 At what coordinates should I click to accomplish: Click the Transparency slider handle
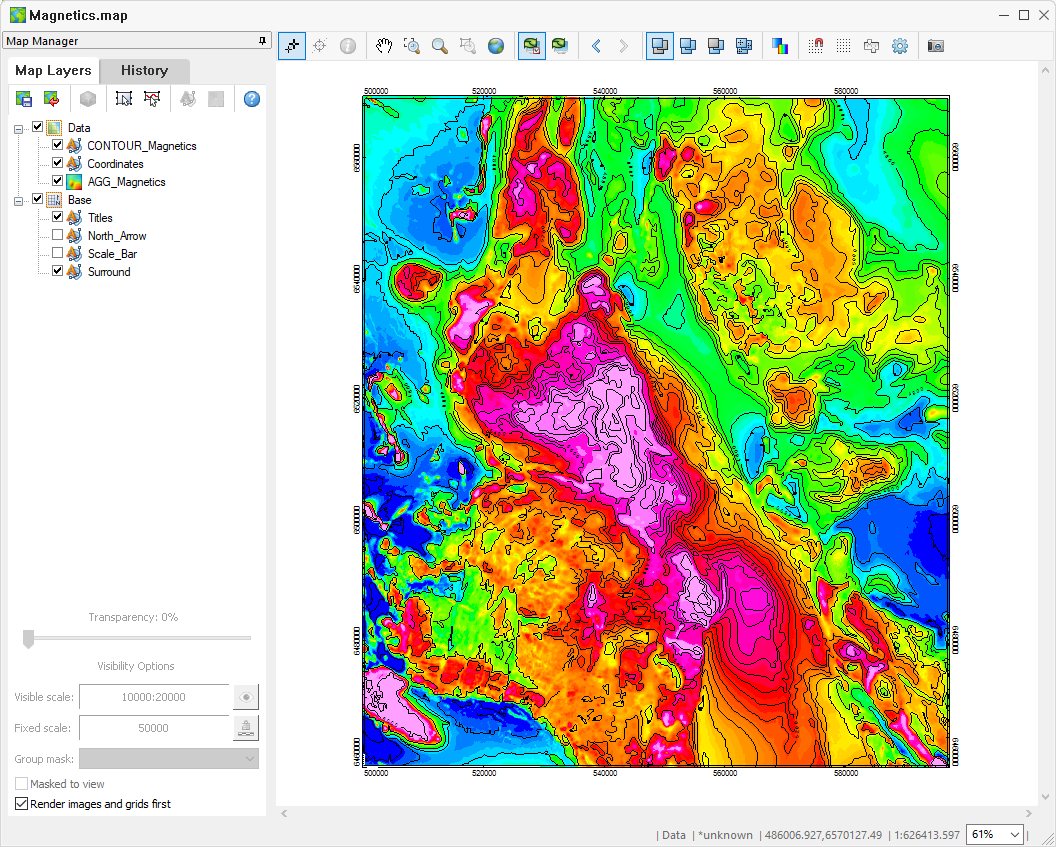point(28,639)
